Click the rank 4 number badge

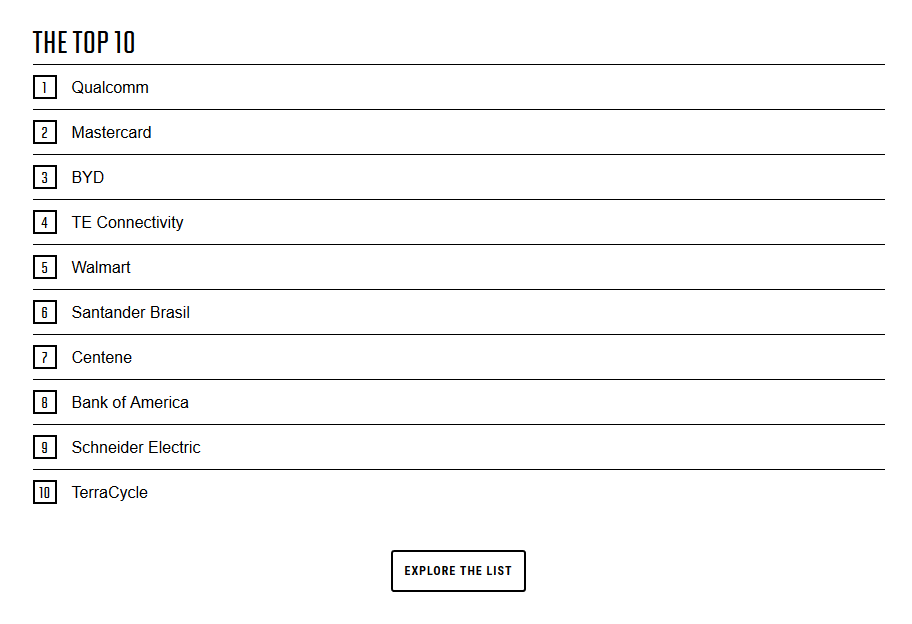(45, 222)
